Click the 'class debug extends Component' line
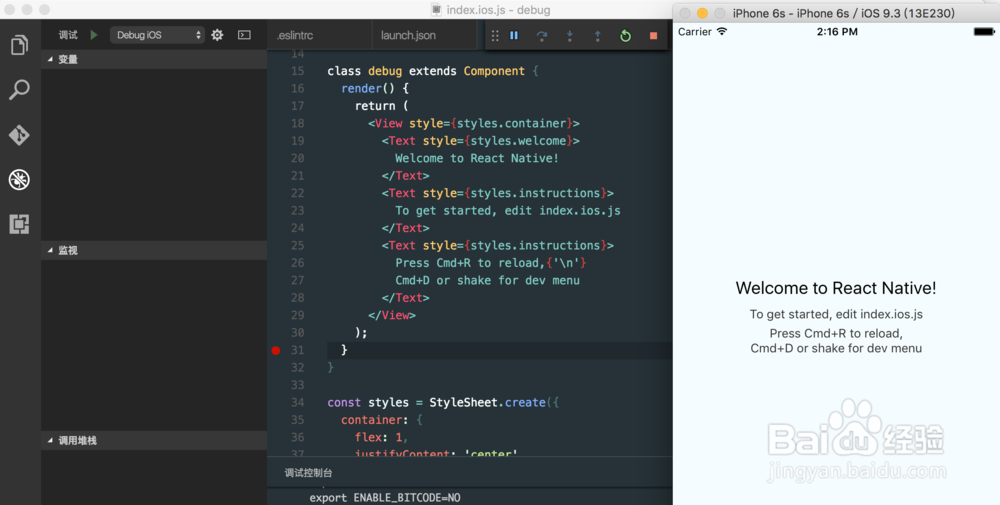The image size is (1000, 505). (x=433, y=71)
